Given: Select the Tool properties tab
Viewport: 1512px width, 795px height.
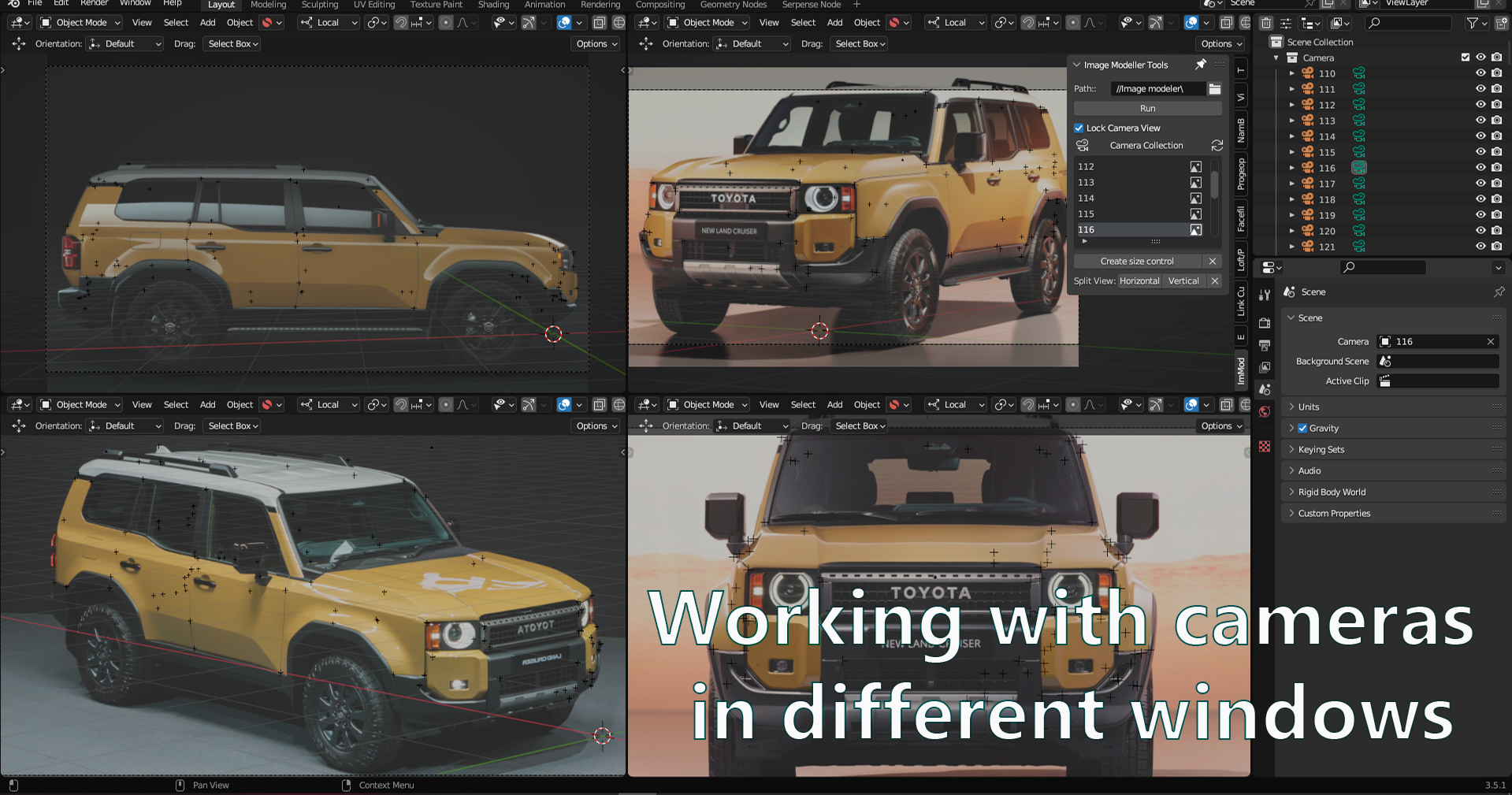Looking at the screenshot, I should pos(1265,294).
